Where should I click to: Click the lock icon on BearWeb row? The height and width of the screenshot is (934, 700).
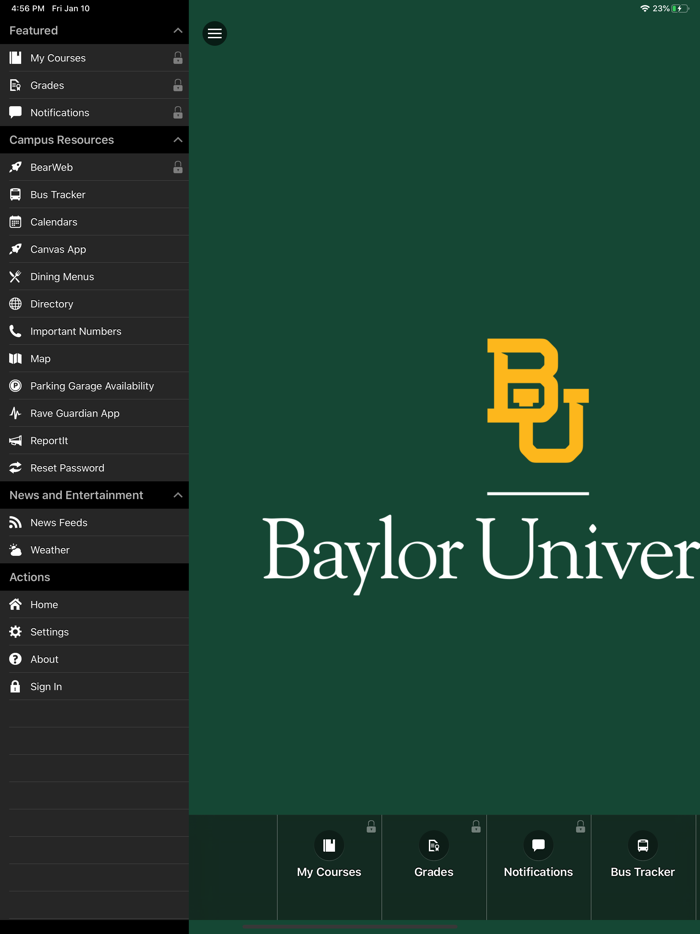[x=178, y=167]
